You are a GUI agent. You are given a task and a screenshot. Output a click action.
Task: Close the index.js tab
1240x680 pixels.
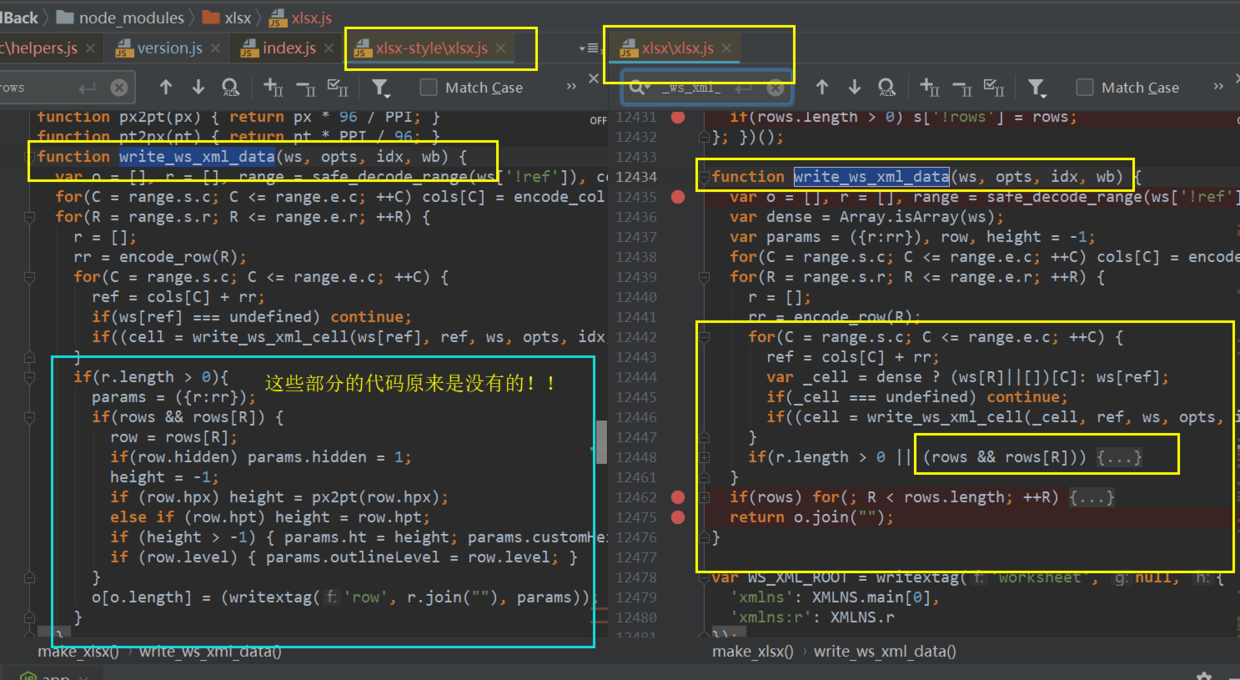coord(328,48)
